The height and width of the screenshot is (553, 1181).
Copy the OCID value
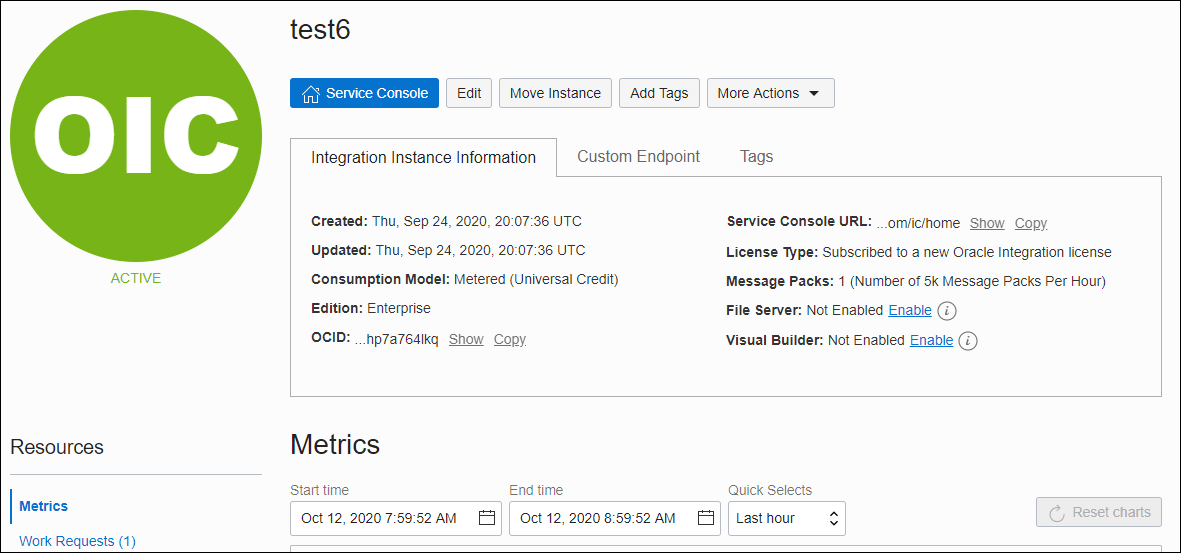coord(510,339)
